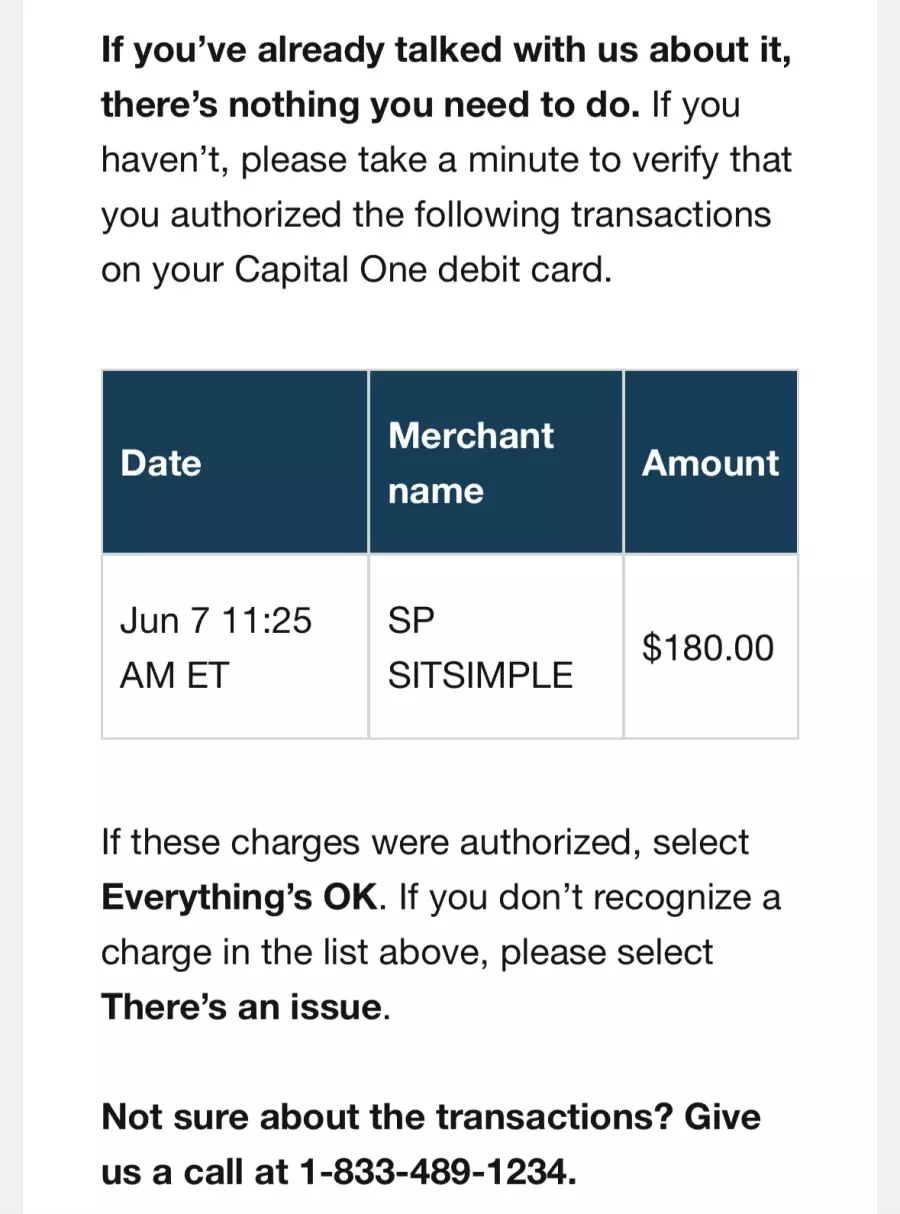Click the Date column header

[x=235, y=462]
